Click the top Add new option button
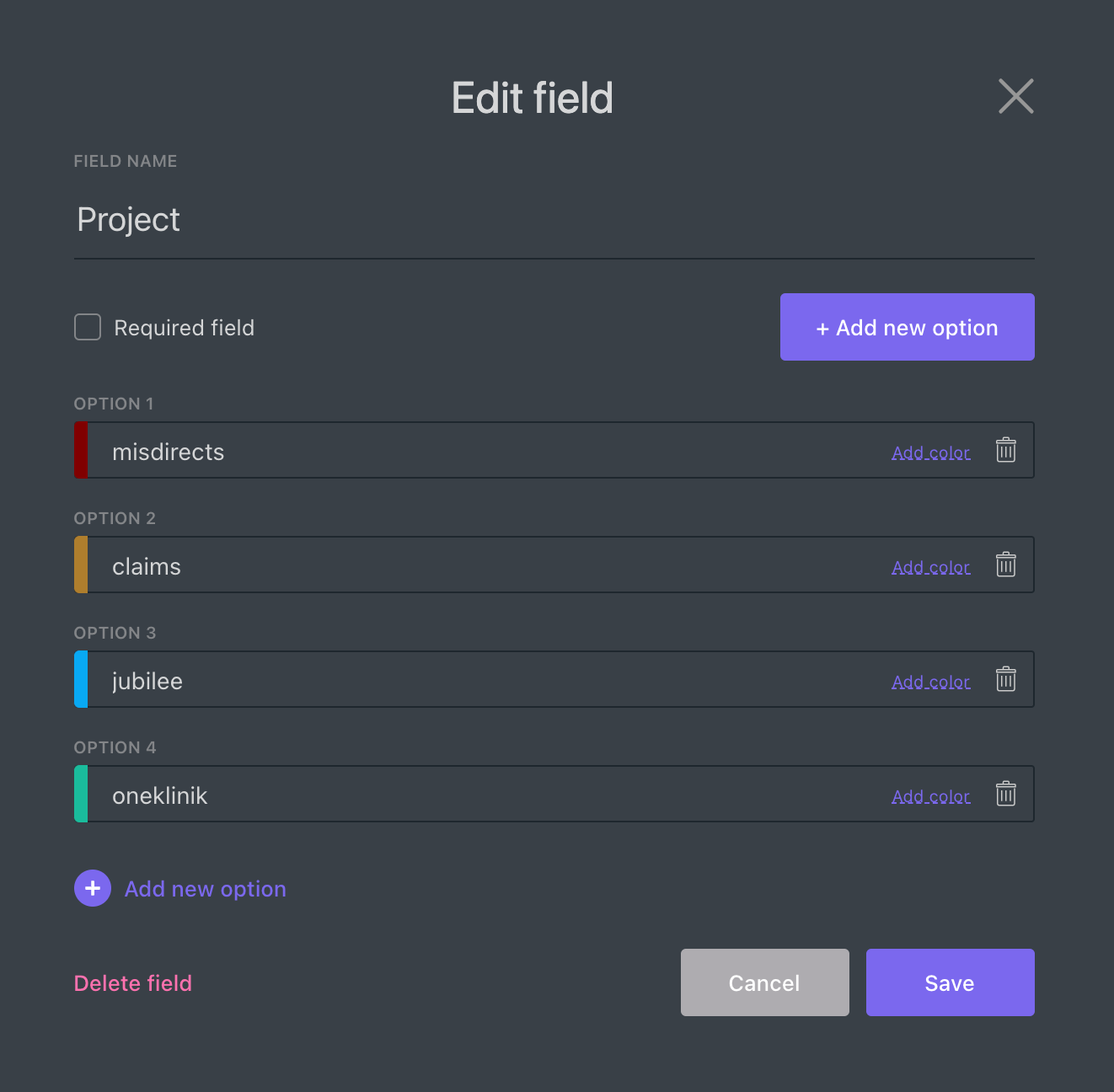Image resolution: width=1114 pixels, height=1092 pixels. [907, 327]
